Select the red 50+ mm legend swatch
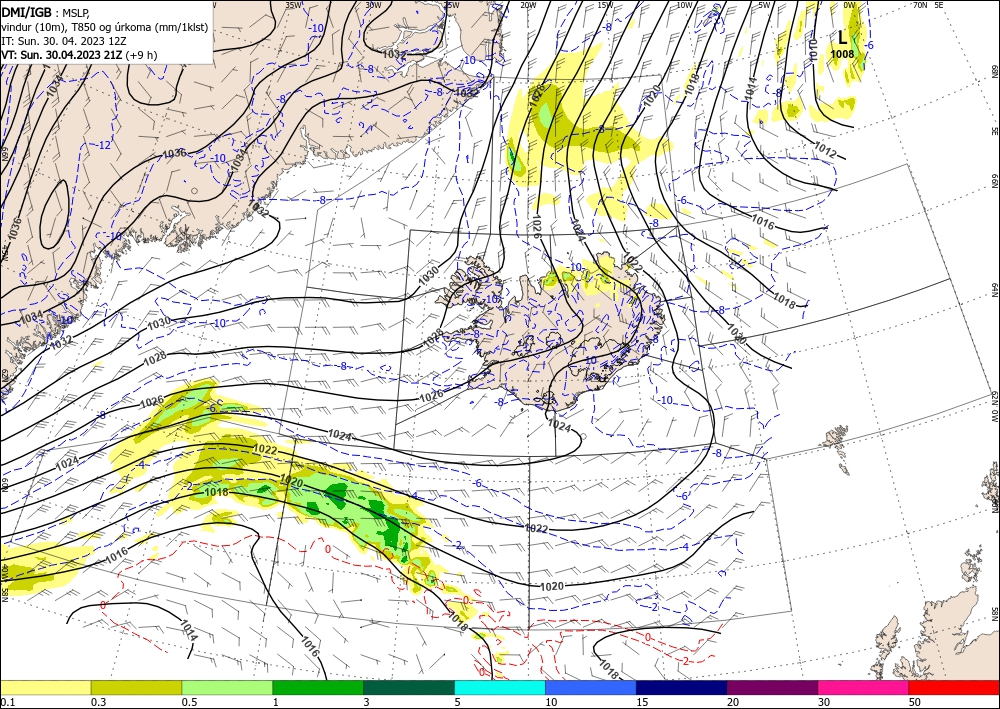1000x709 pixels. tap(954, 687)
